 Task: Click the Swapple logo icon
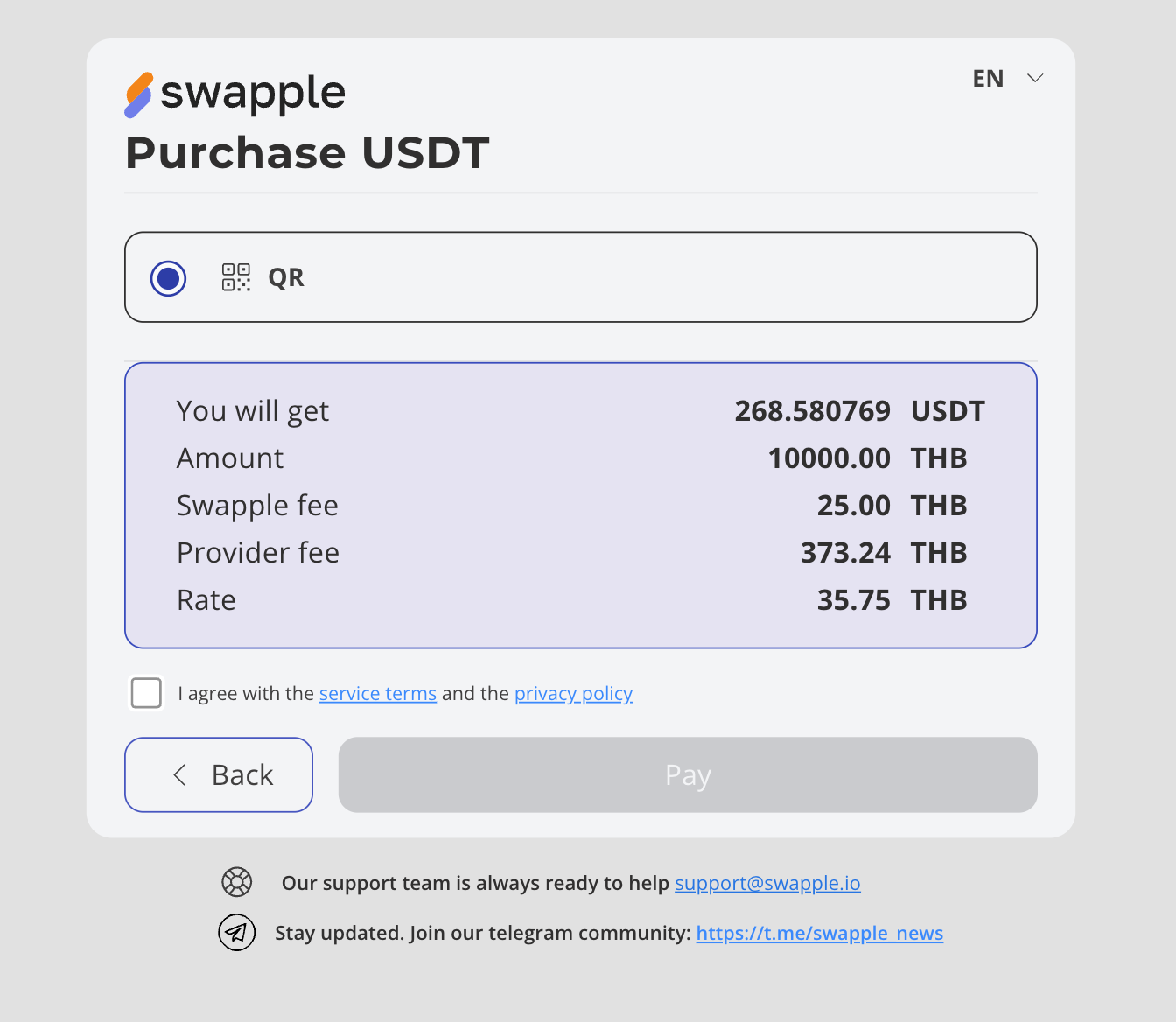pos(139,94)
